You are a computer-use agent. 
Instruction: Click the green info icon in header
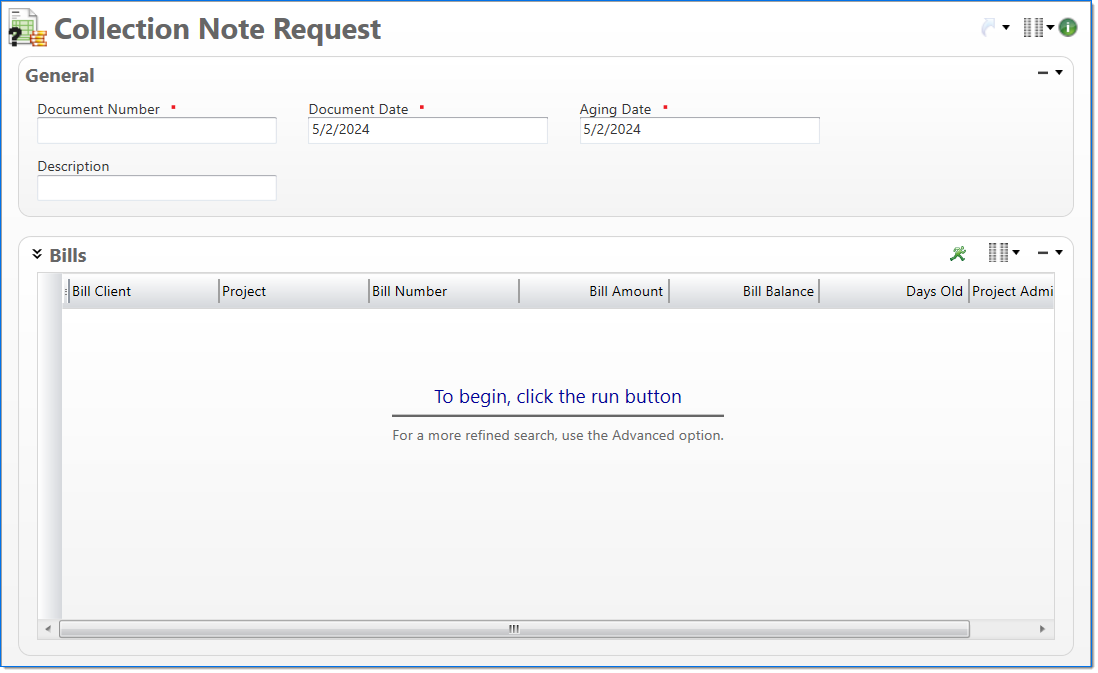1068,28
